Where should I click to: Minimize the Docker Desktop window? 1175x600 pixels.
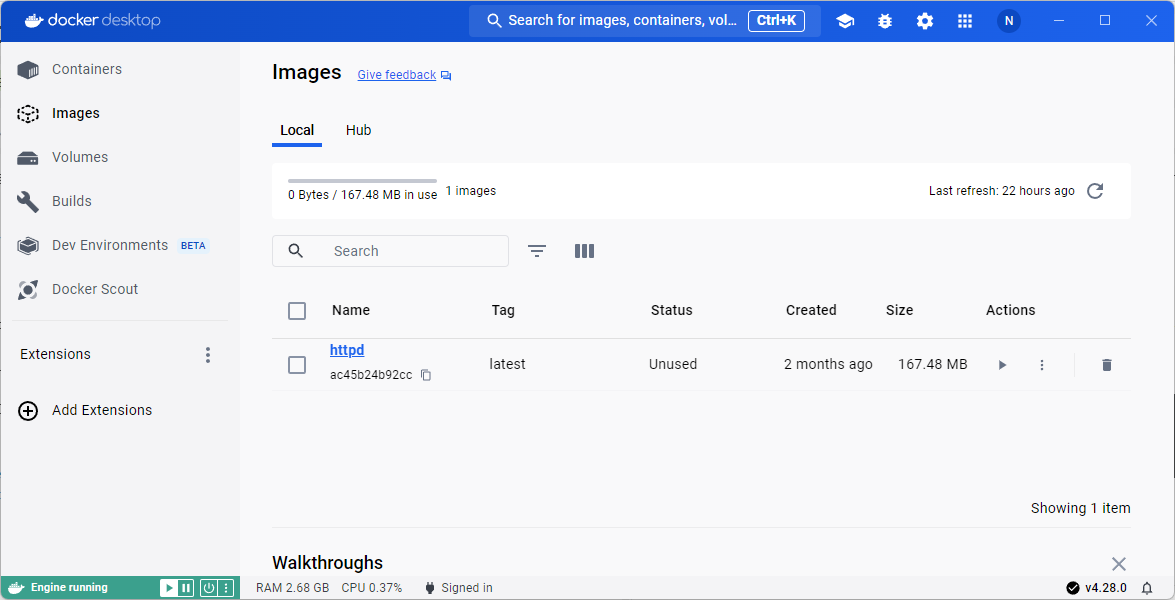[x=1059, y=21]
